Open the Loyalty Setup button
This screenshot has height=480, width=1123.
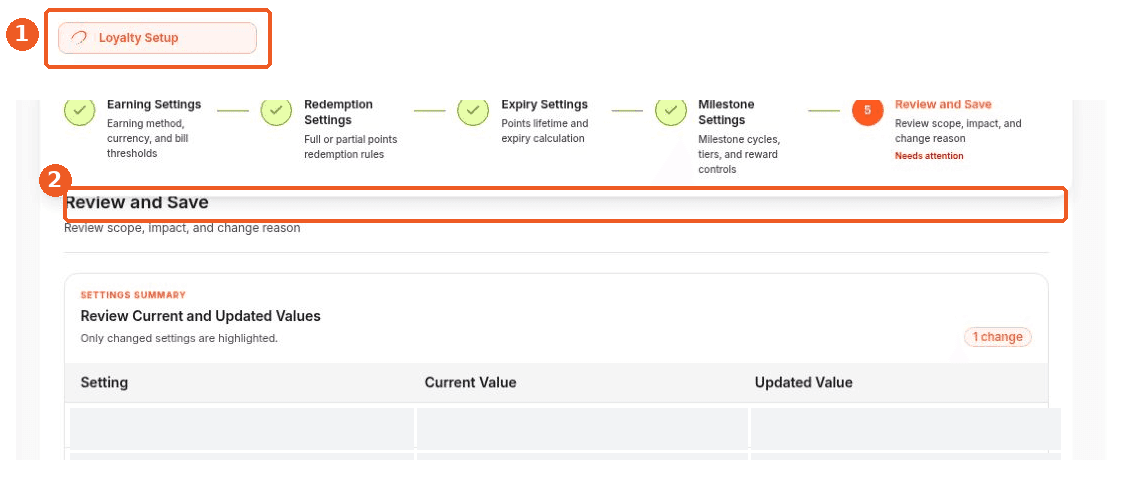(157, 38)
